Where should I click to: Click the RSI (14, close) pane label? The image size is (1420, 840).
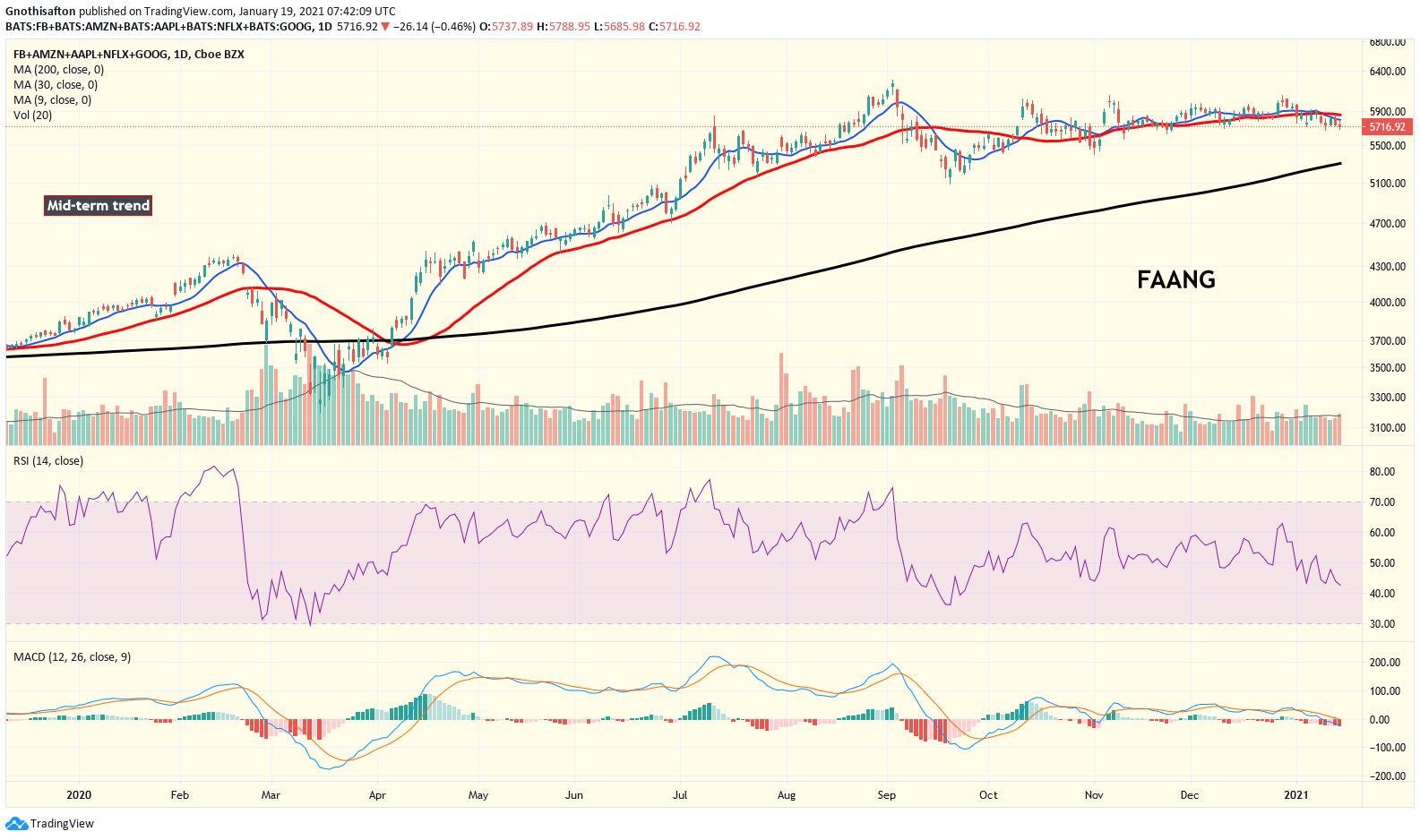(x=48, y=461)
